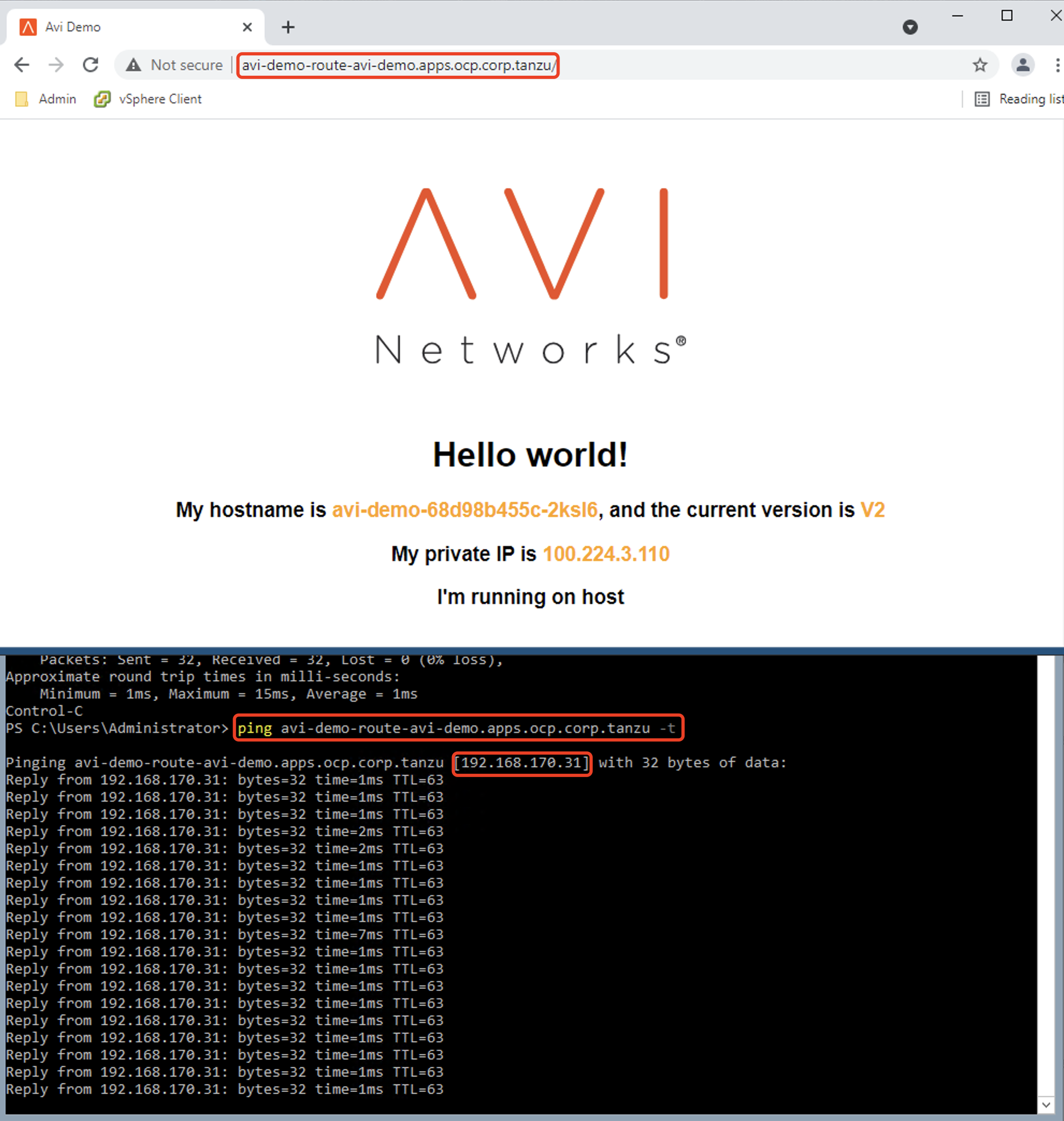This screenshot has height=1121, width=1064.
Task: Click the address bar URL field
Action: [398, 65]
